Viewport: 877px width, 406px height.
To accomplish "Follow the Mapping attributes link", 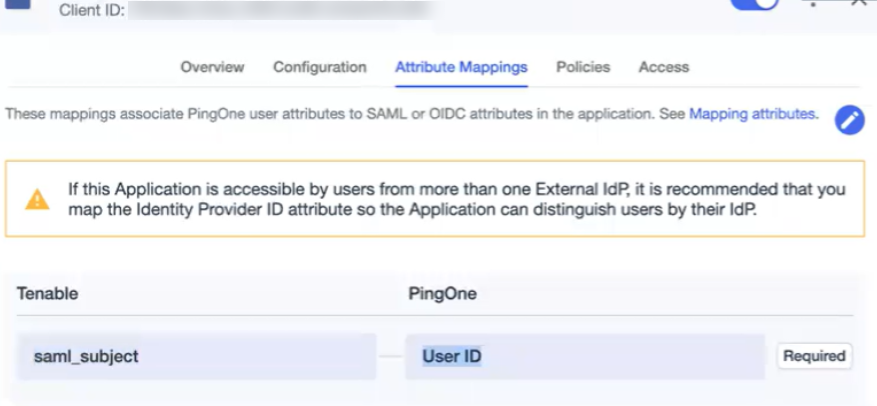I will pyautogui.click(x=752, y=114).
